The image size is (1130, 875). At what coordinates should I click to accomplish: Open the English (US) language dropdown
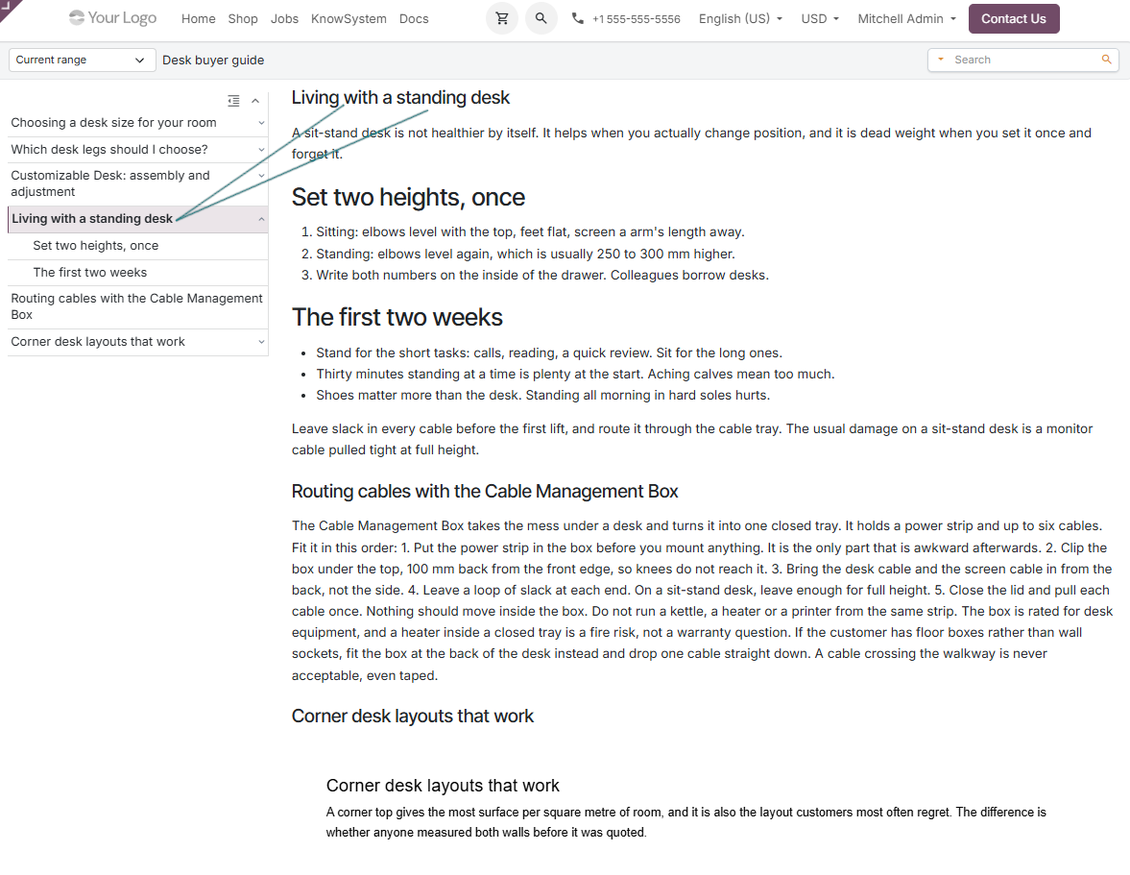pyautogui.click(x=740, y=19)
